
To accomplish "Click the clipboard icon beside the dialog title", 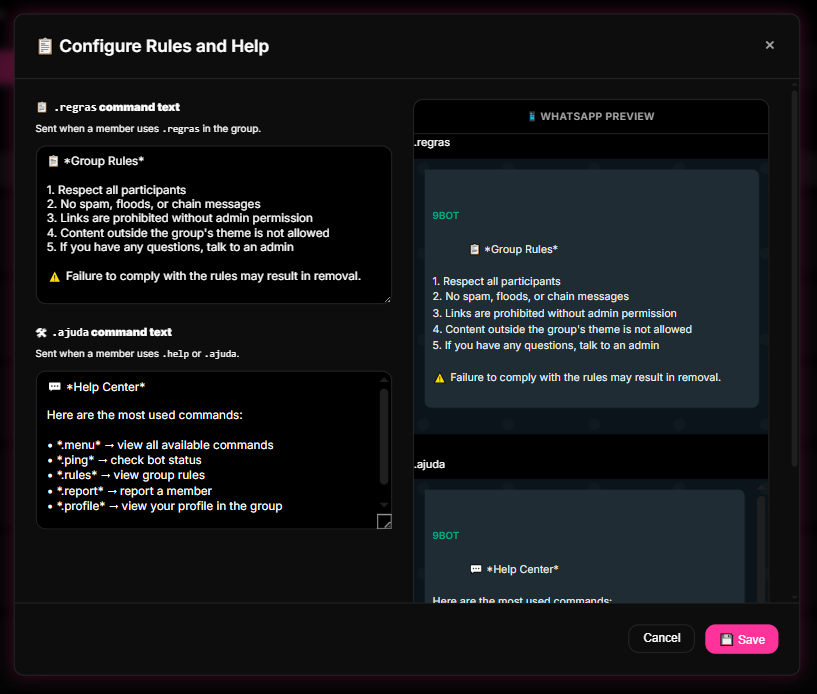I will 45,46.
